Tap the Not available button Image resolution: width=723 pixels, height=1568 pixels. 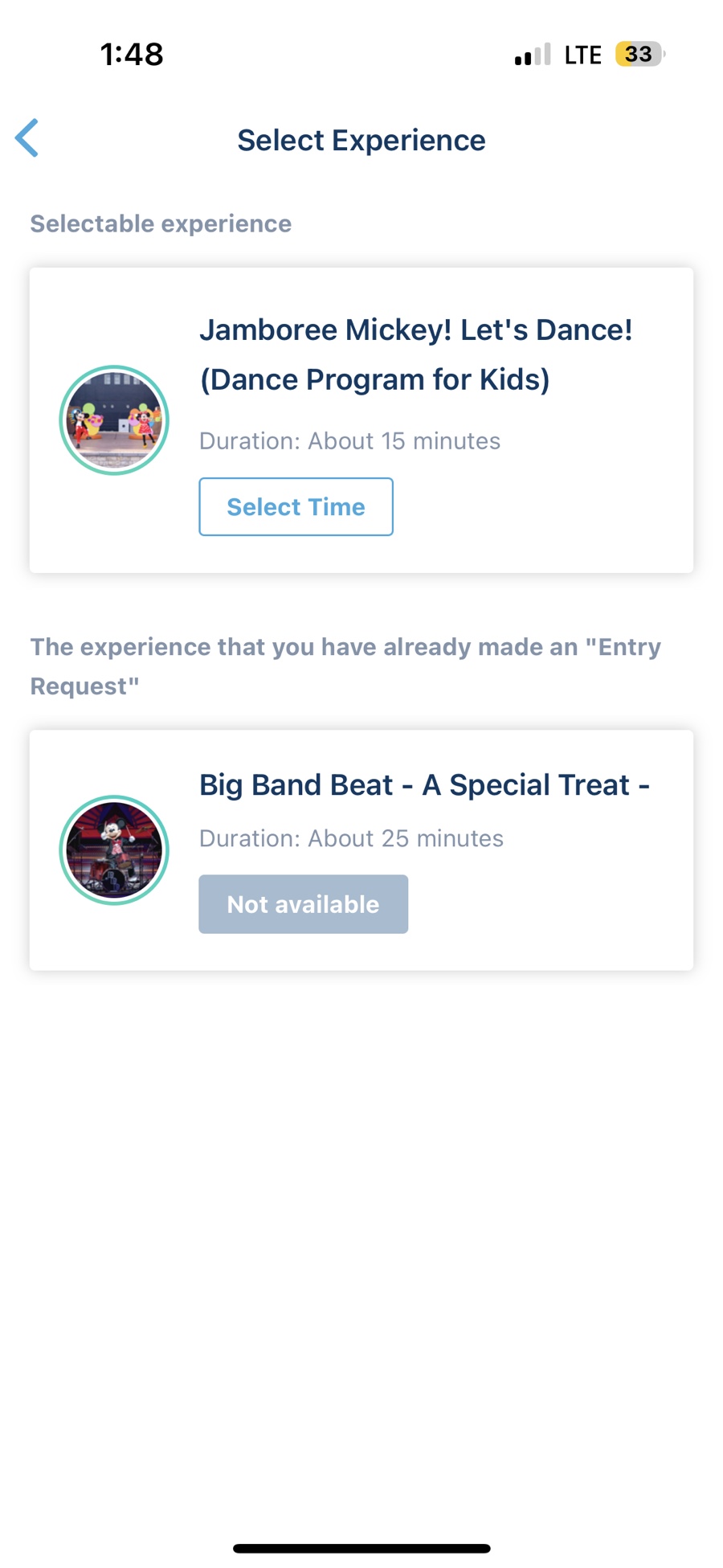tap(303, 904)
